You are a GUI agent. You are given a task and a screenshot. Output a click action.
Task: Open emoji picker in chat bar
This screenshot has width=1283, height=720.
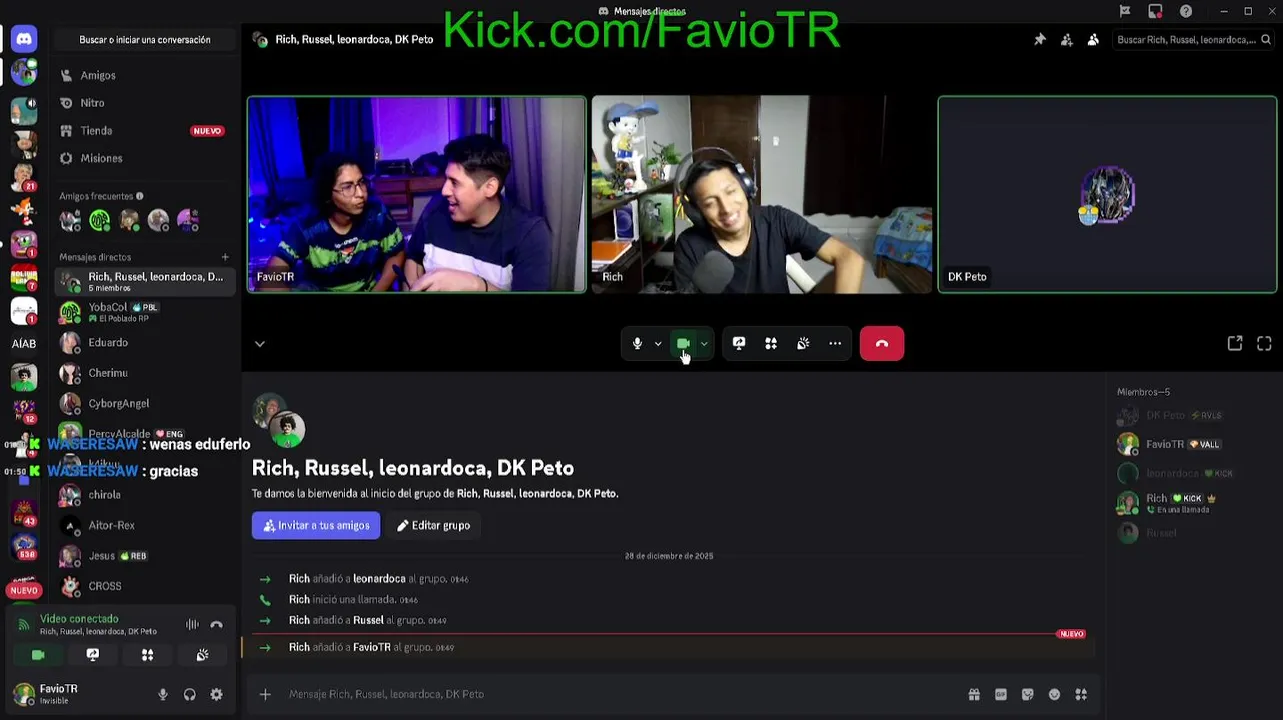[x=1054, y=694]
